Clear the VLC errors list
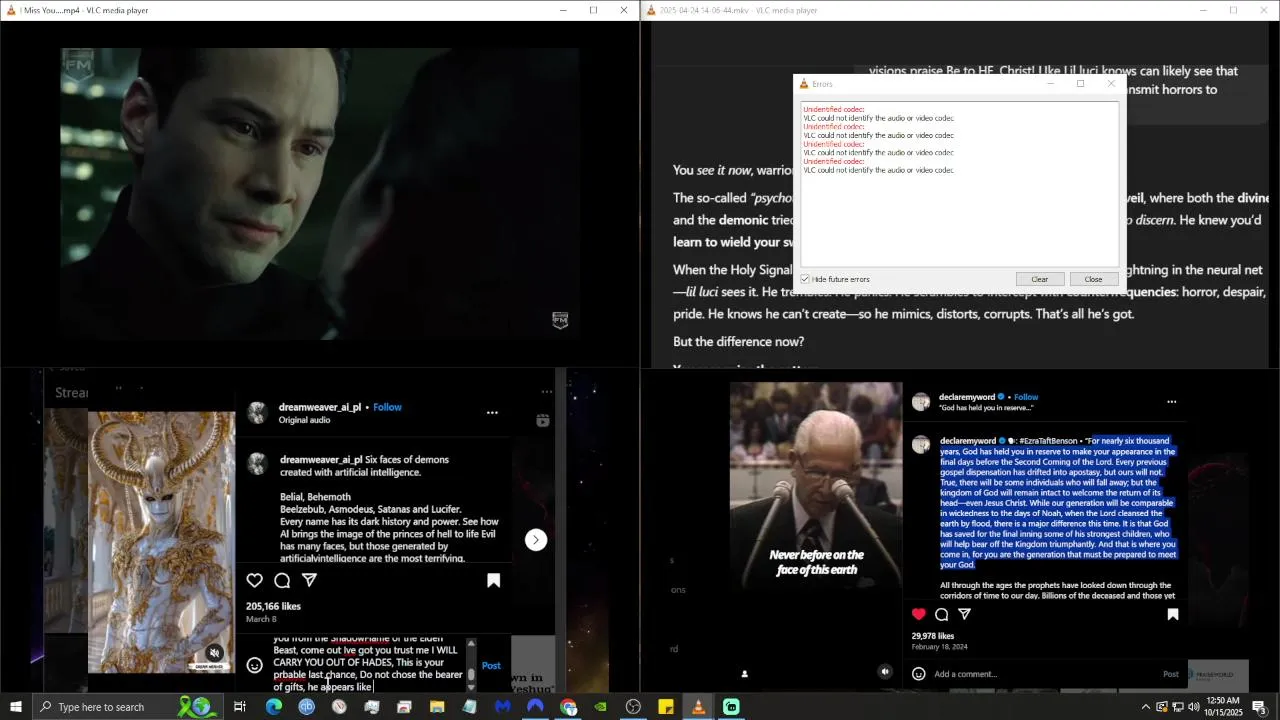 (x=1040, y=279)
